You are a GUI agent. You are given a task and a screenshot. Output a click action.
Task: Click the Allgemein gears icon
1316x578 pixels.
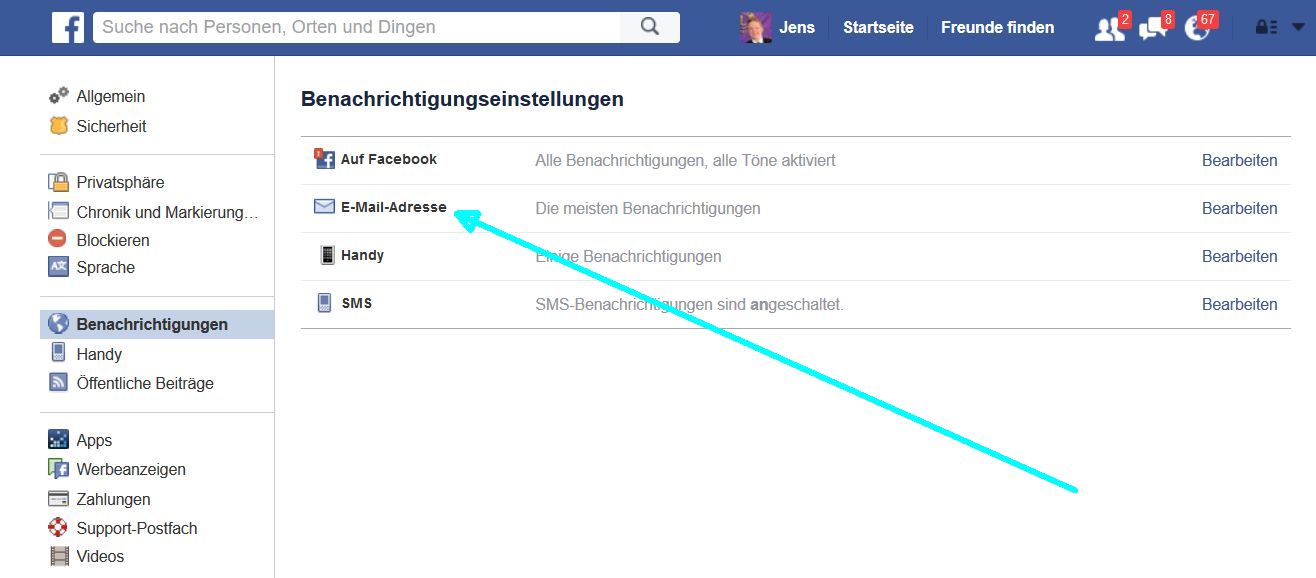tap(59, 96)
